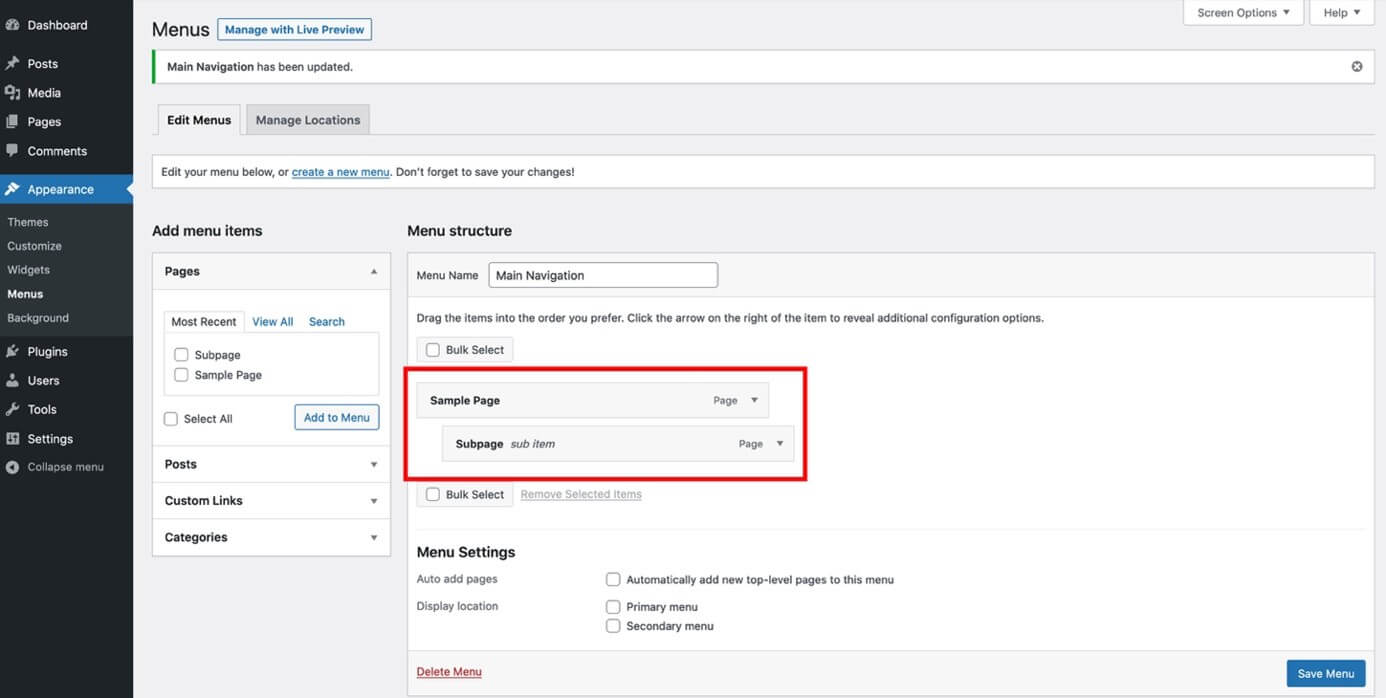
Task: Click the Collapse menu arrow icon
Action: tap(13, 467)
